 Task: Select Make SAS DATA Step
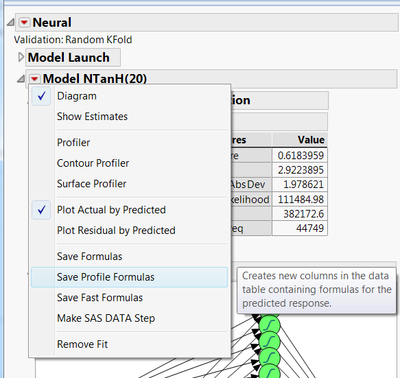(x=130, y=318)
